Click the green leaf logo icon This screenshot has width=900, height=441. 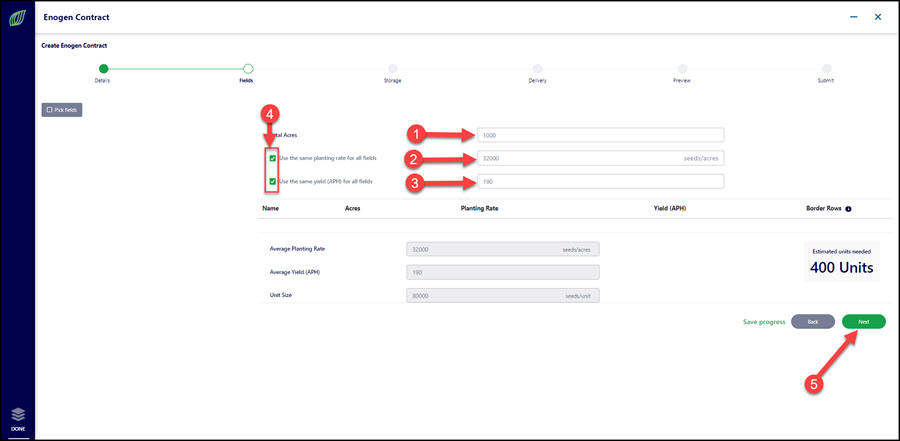pos(17,17)
